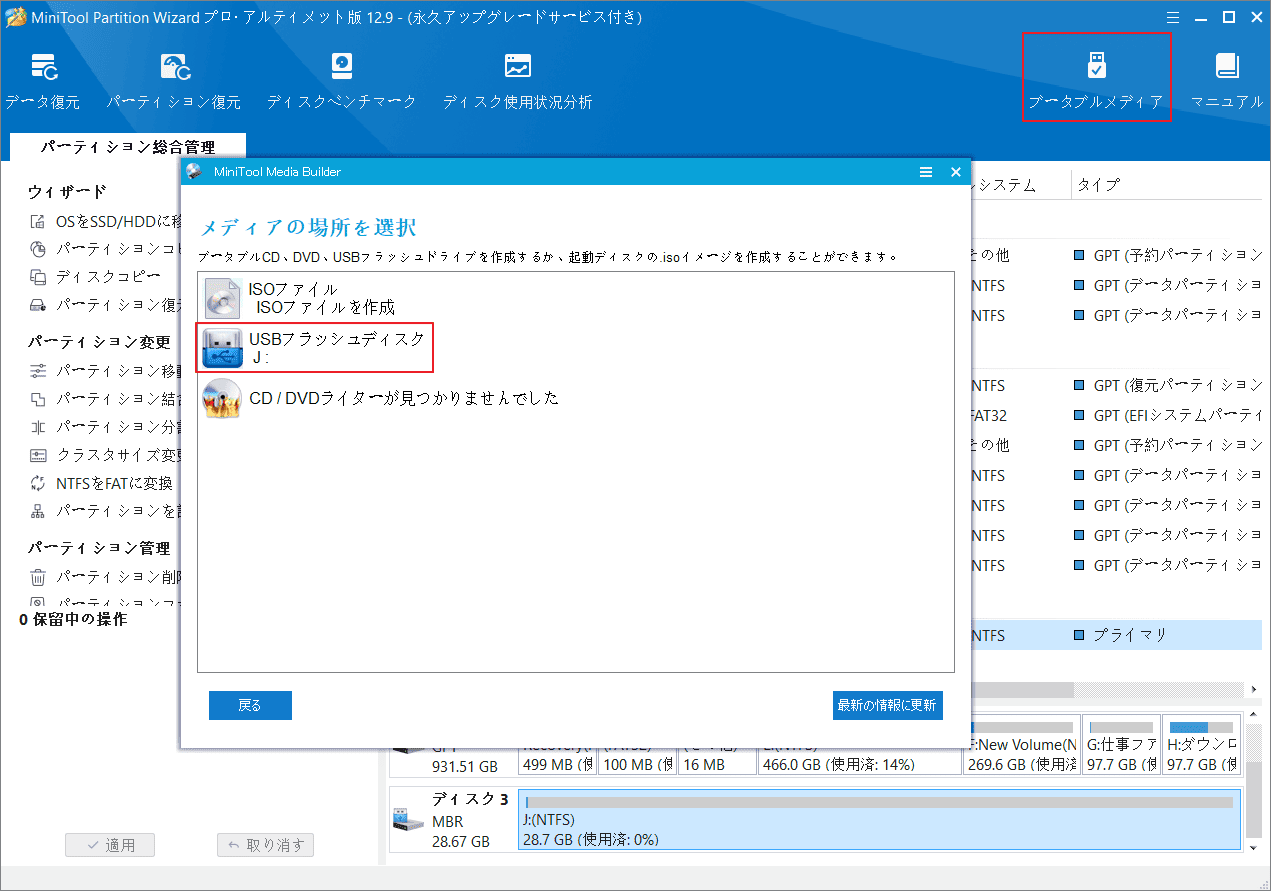Click the 0 保留中の操作 label
The image size is (1271, 891).
[x=73, y=619]
